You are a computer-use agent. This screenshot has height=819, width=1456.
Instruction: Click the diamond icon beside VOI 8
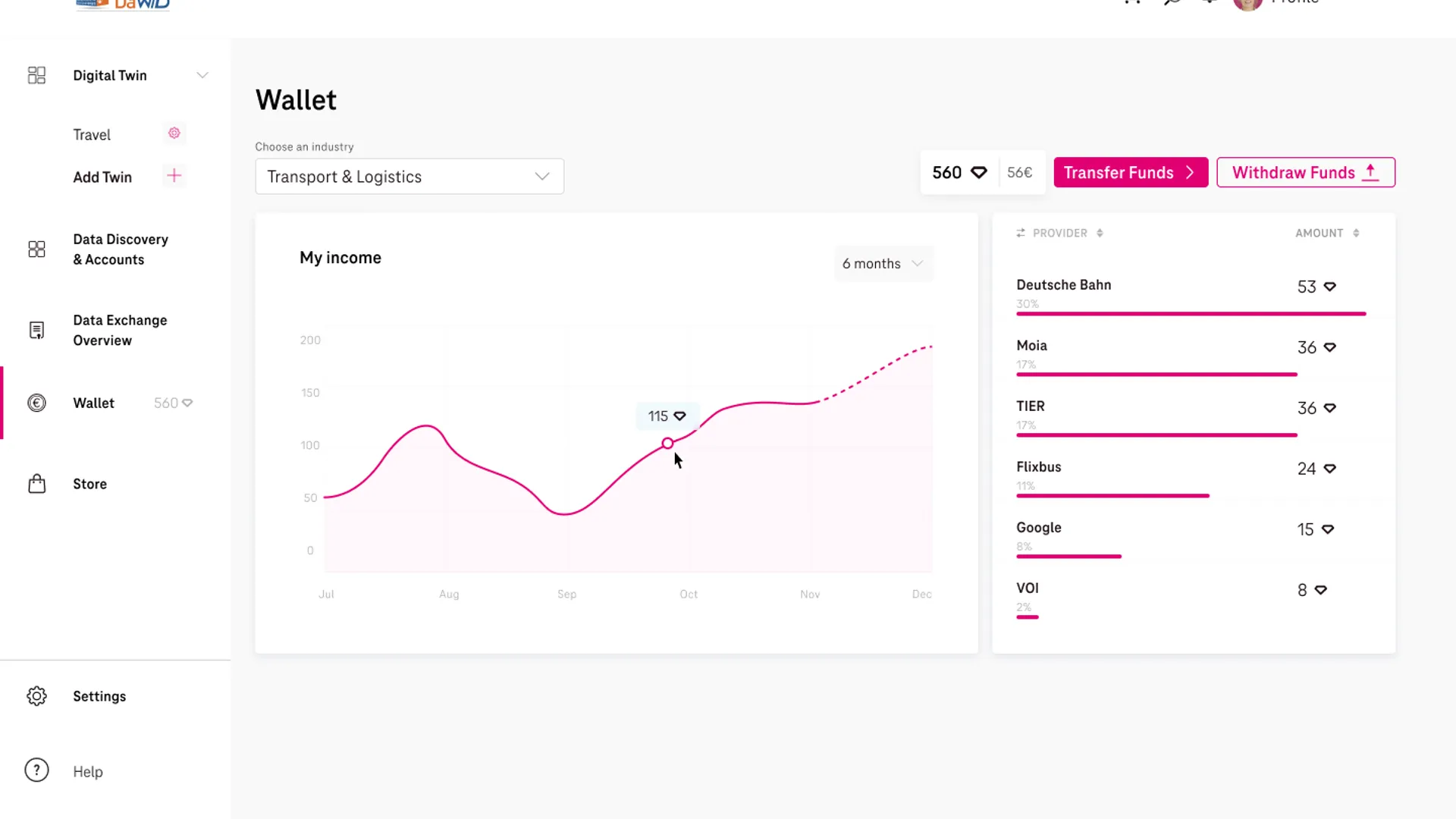coord(1321,590)
